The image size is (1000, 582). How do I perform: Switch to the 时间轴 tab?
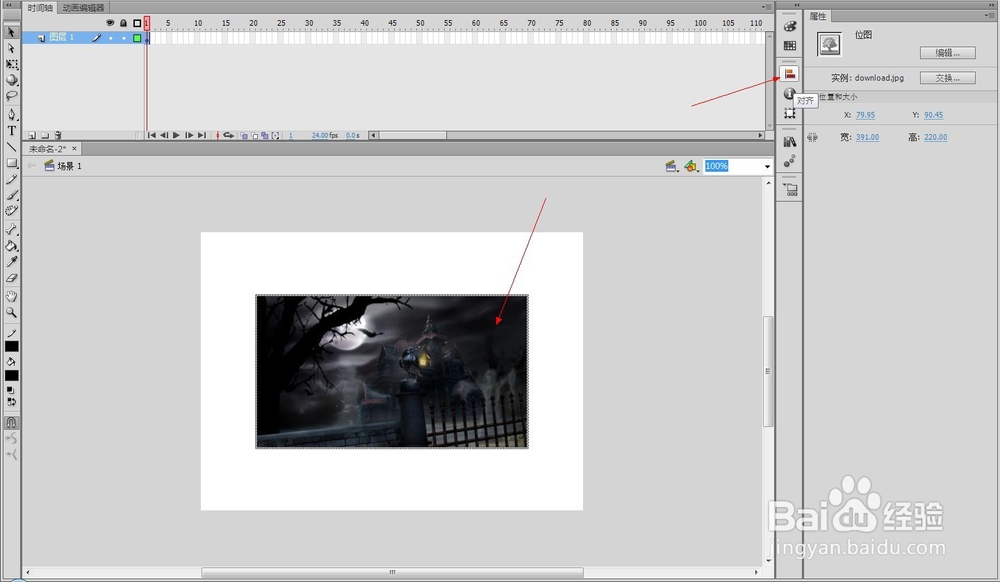tap(40, 8)
